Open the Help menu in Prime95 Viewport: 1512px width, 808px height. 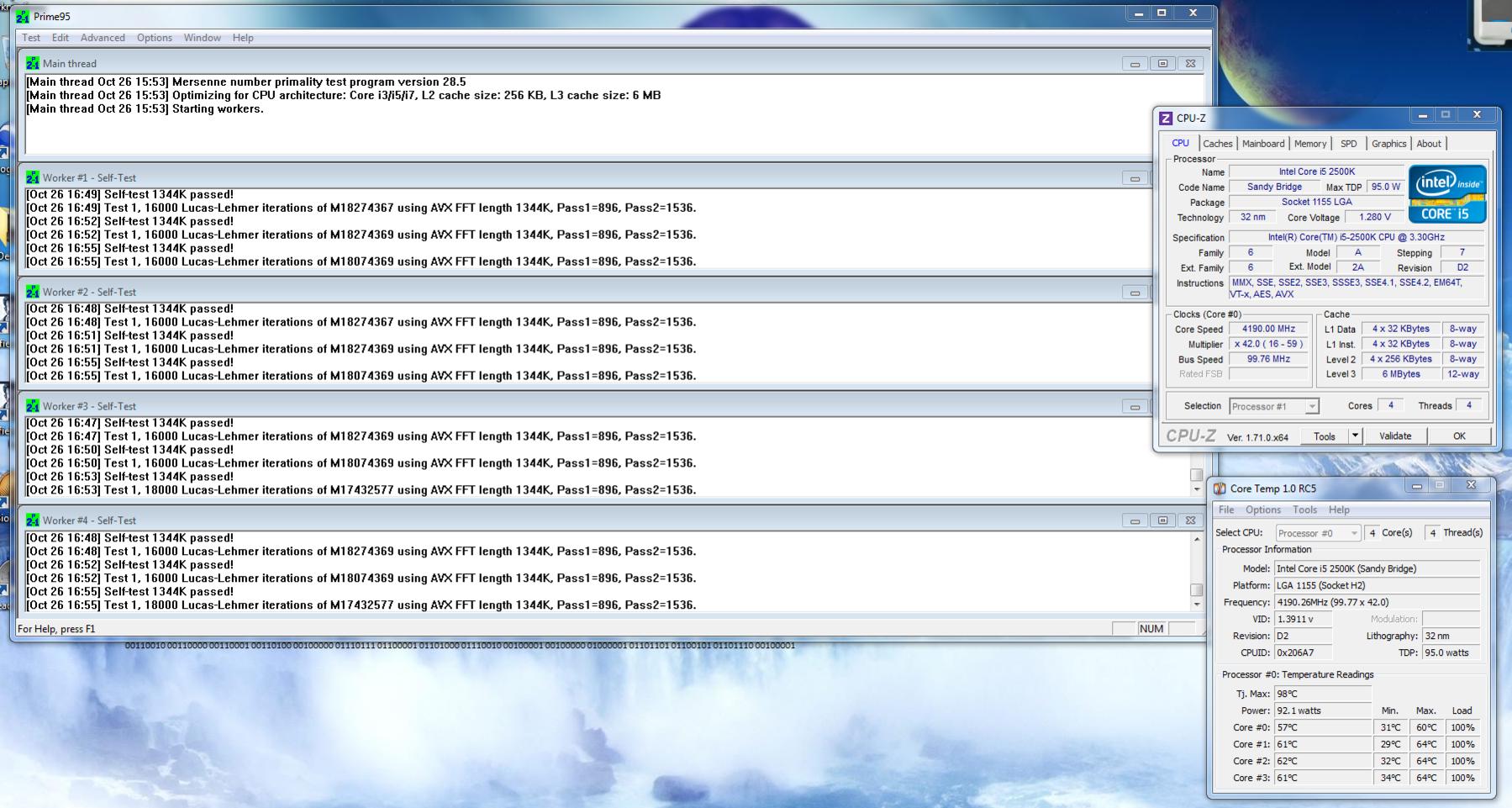(243, 38)
